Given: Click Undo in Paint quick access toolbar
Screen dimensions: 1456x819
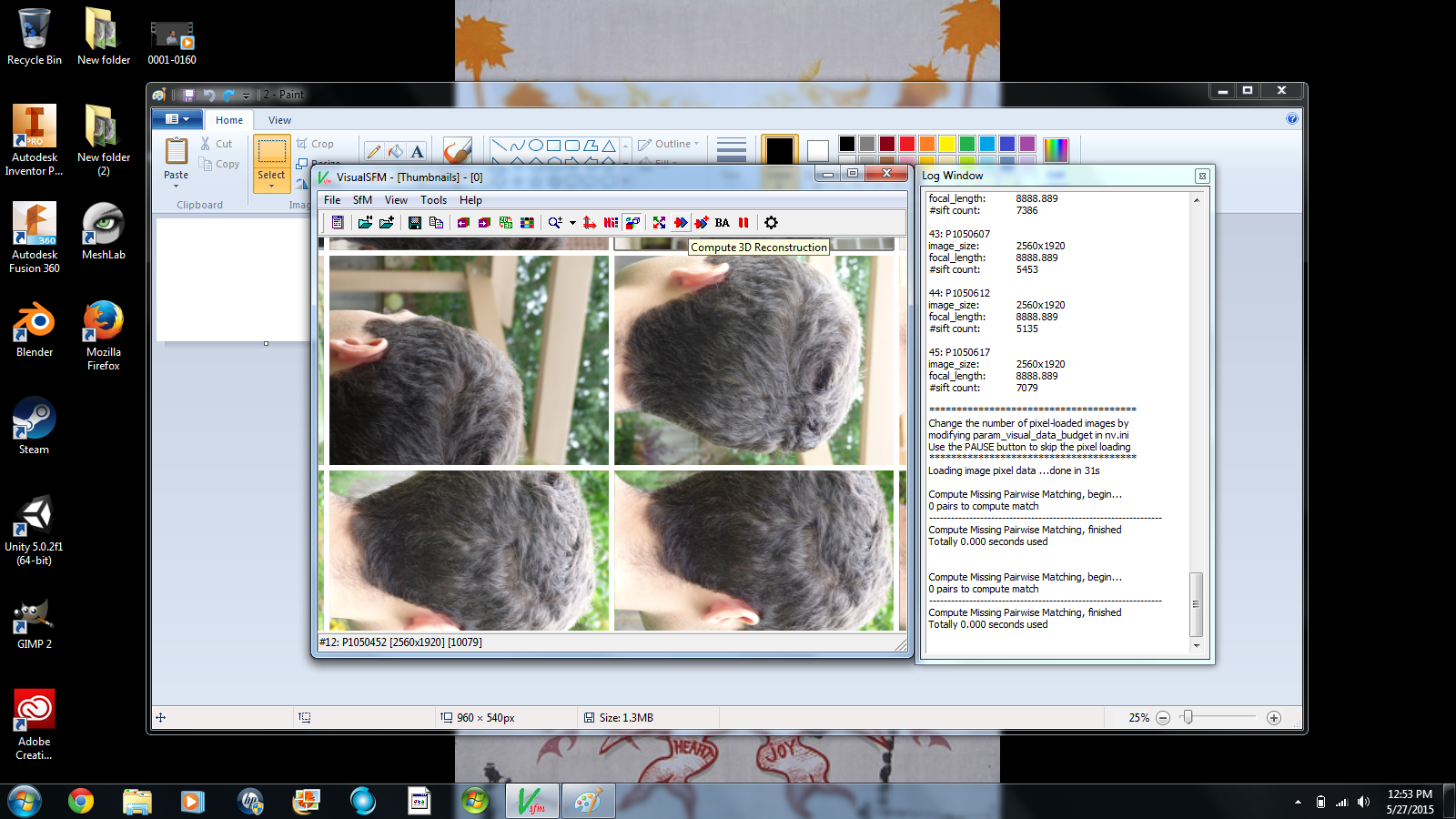Looking at the screenshot, I should pyautogui.click(x=209, y=95).
